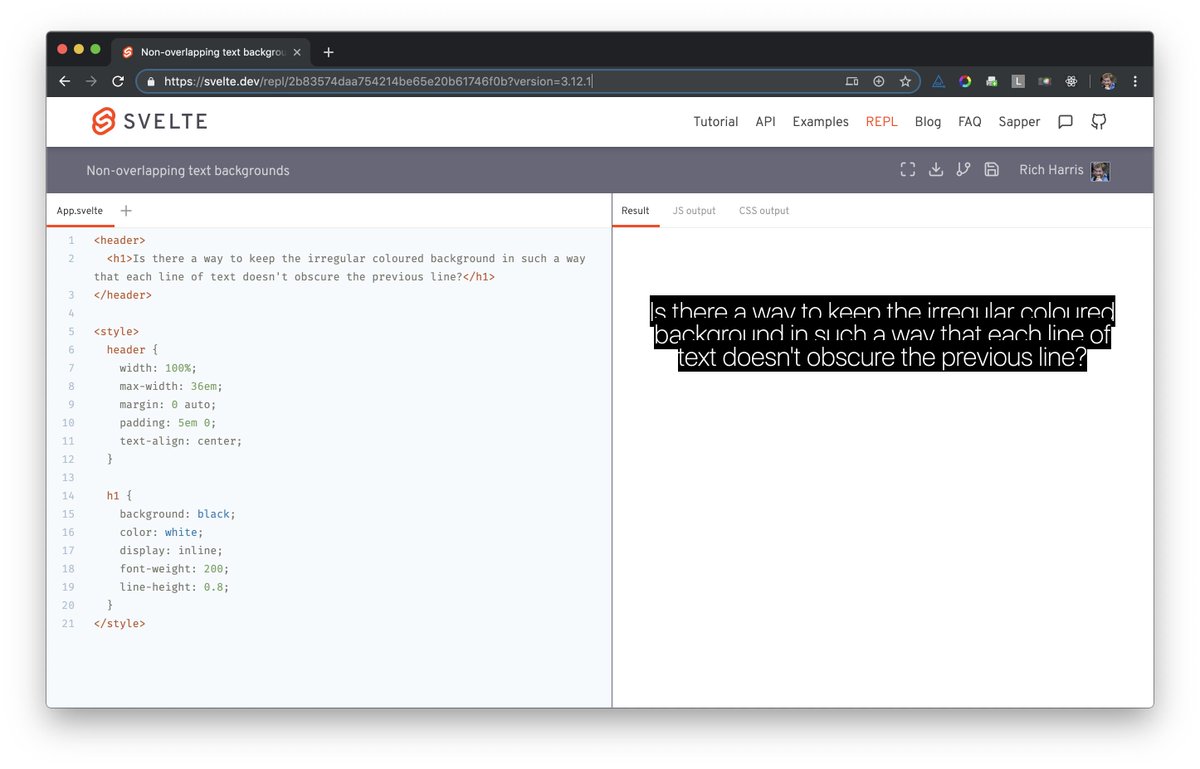
Task: Click code line 'text-align: center;'
Action: point(180,441)
